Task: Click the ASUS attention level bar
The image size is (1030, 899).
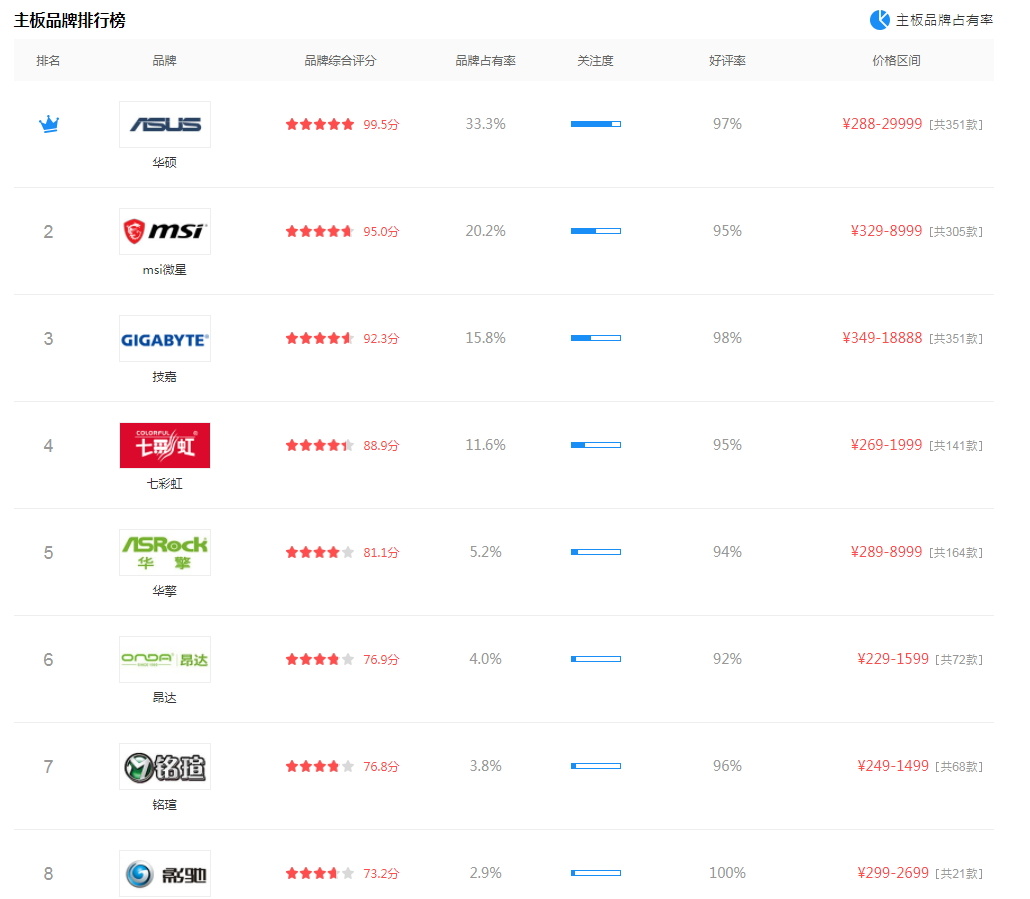Action: [596, 124]
